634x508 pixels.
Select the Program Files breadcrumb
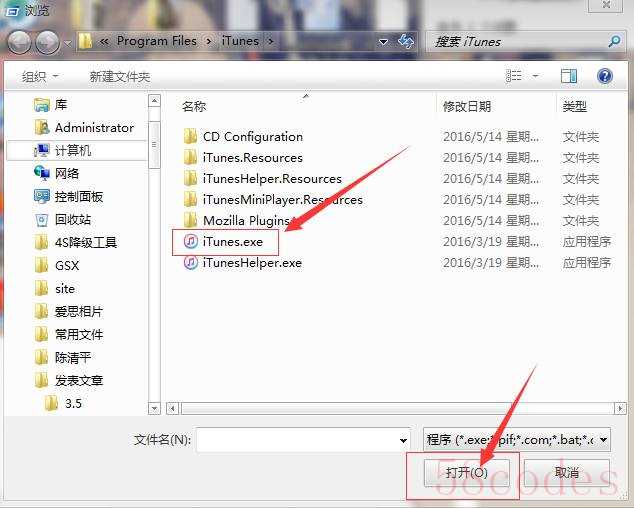157,41
